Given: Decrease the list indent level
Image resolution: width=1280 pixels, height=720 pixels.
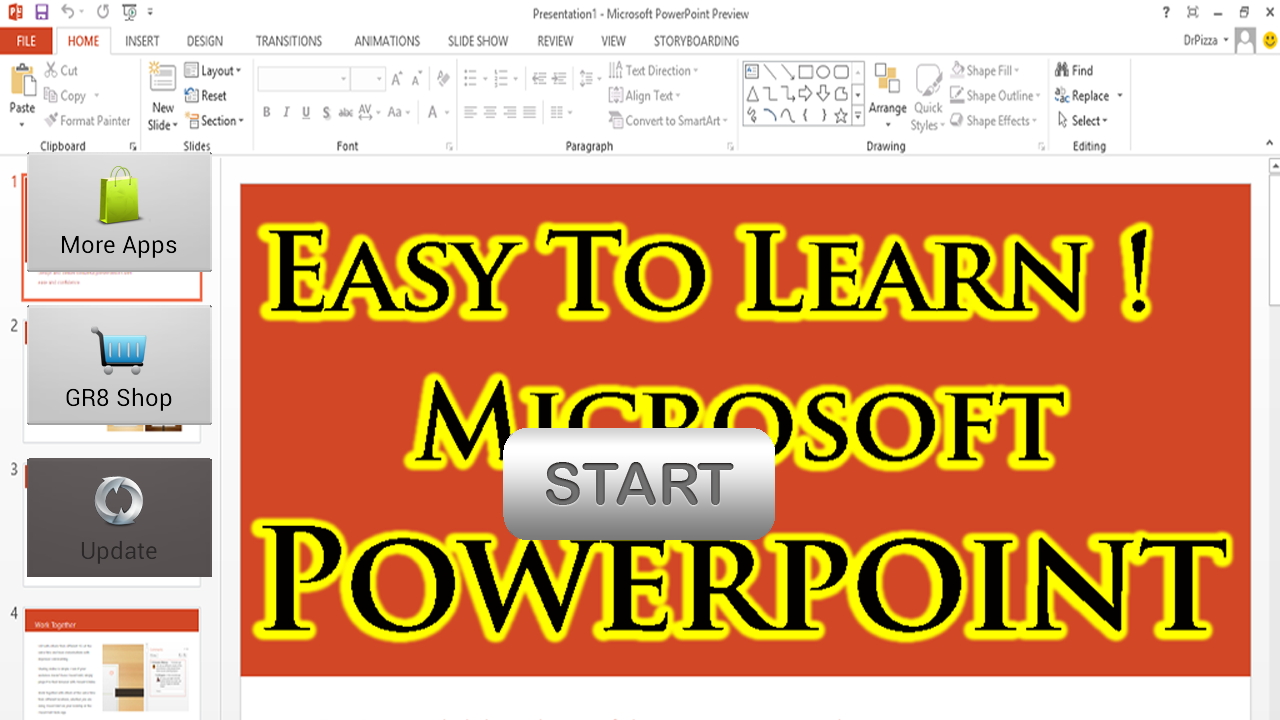Looking at the screenshot, I should point(540,79).
